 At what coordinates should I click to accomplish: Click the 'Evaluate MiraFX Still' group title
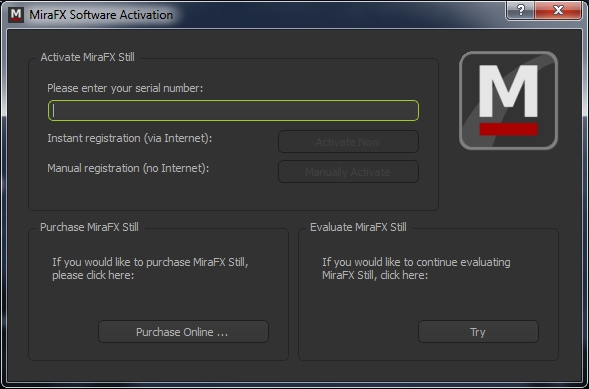(358, 227)
